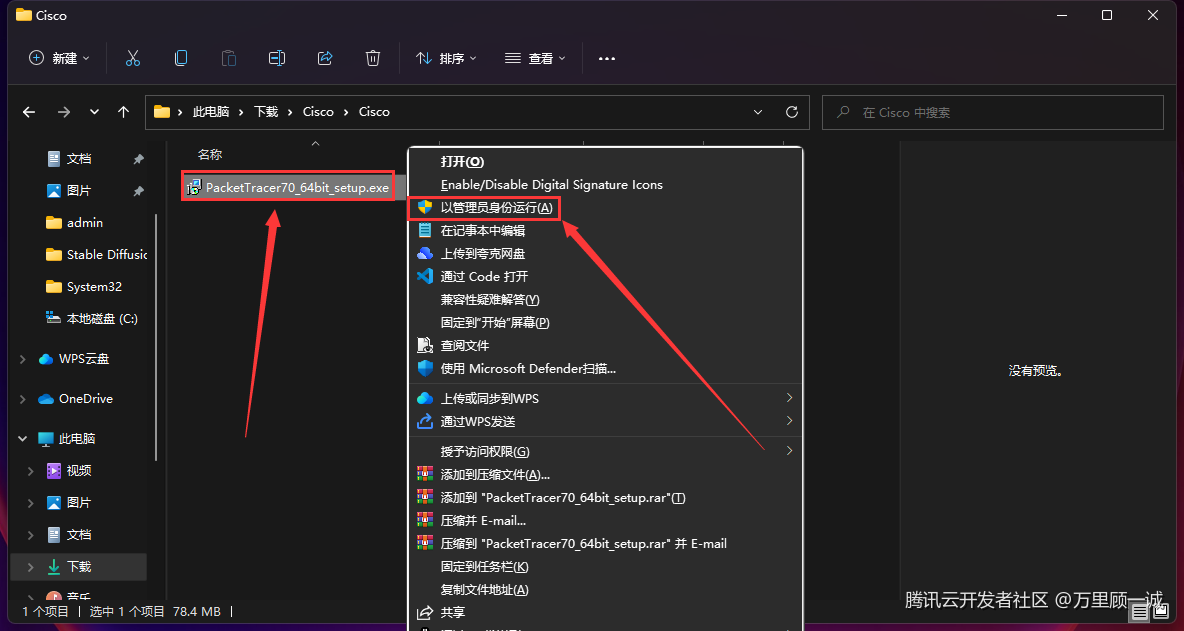The image size is (1184, 631).
Task: Open admin folder in sidebar
Action: (x=85, y=223)
